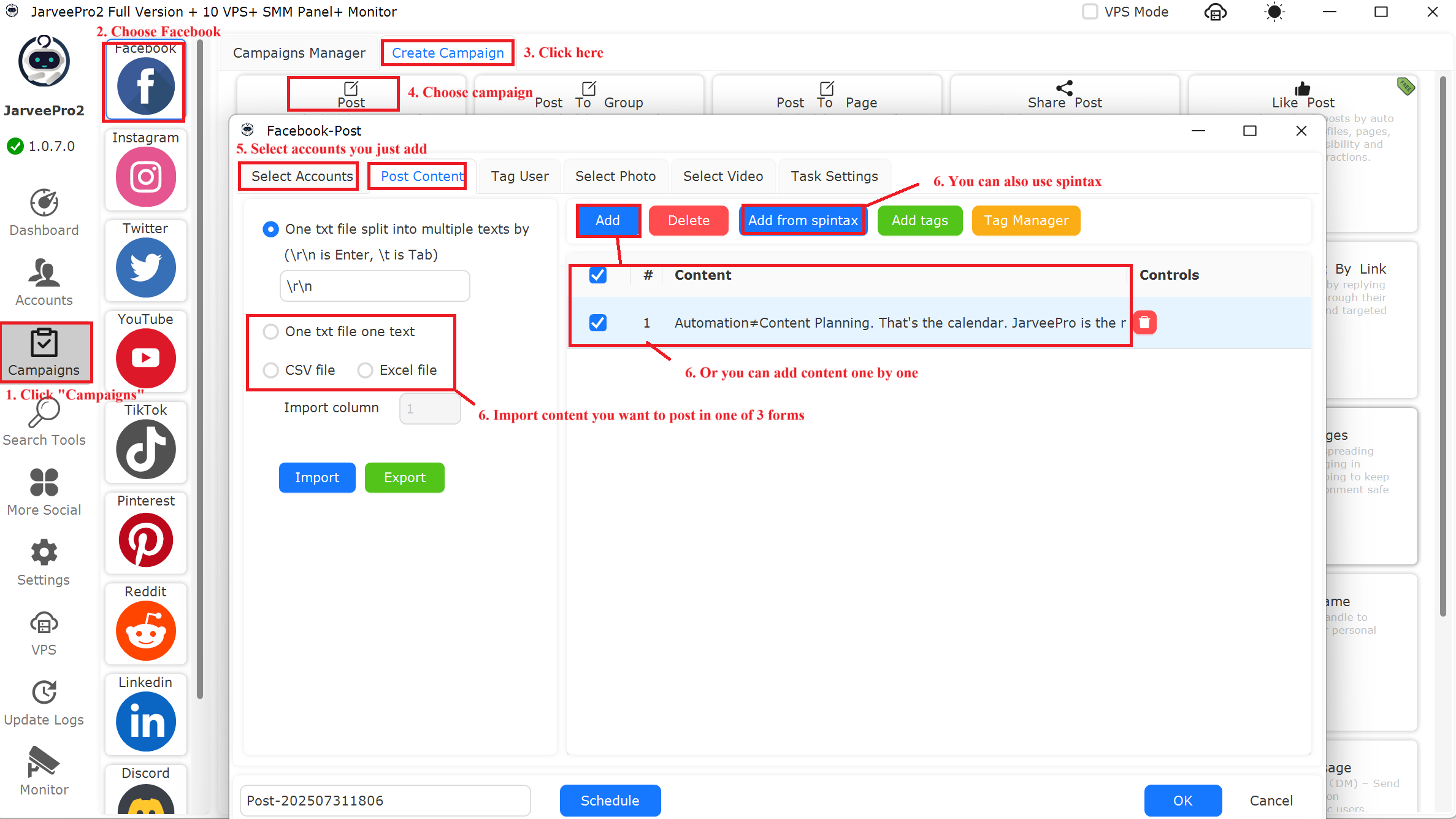Open Settings from the sidebar
This screenshot has height=819, width=1456.
point(44,563)
